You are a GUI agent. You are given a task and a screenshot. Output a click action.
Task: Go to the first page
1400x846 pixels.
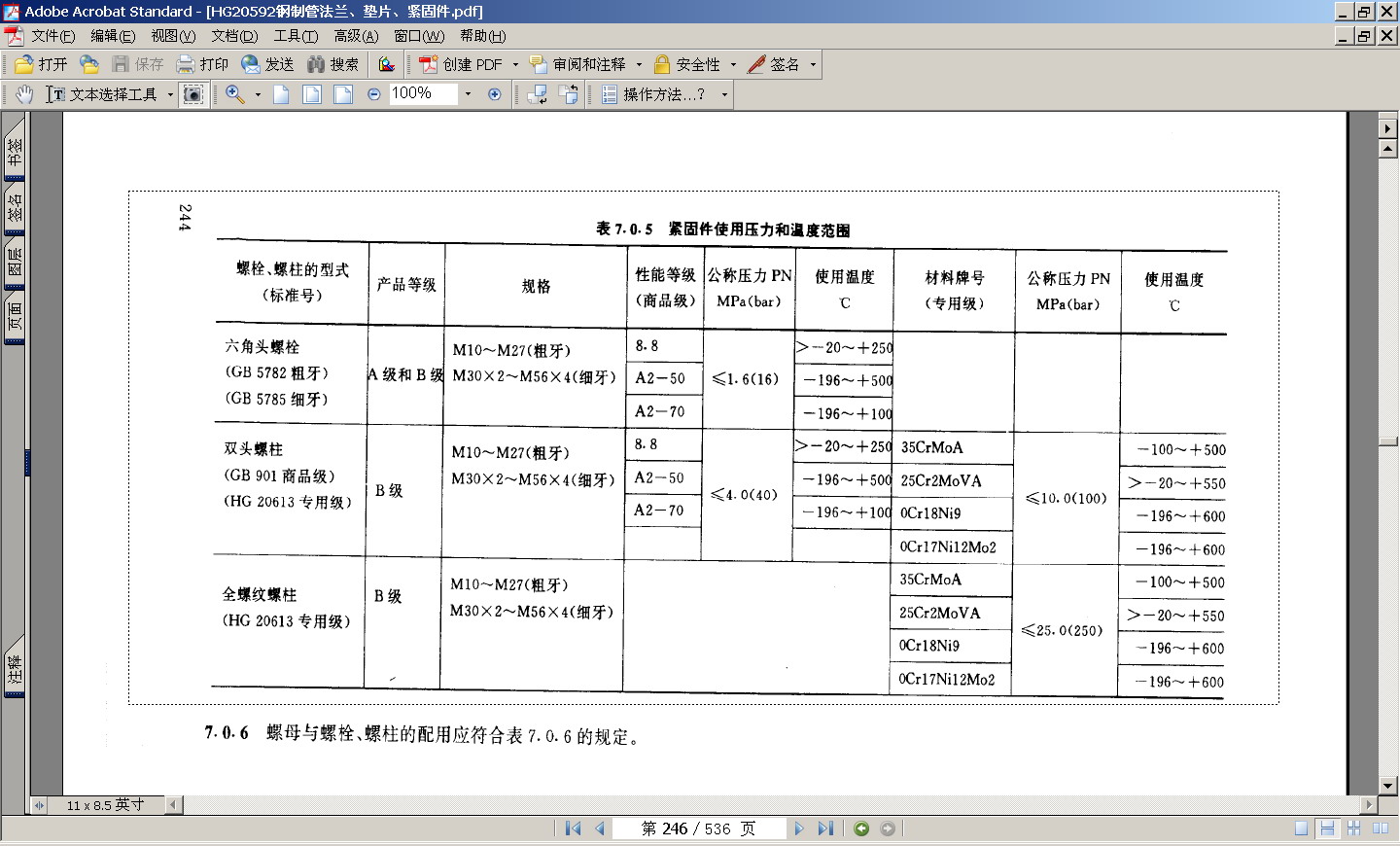click(x=573, y=828)
